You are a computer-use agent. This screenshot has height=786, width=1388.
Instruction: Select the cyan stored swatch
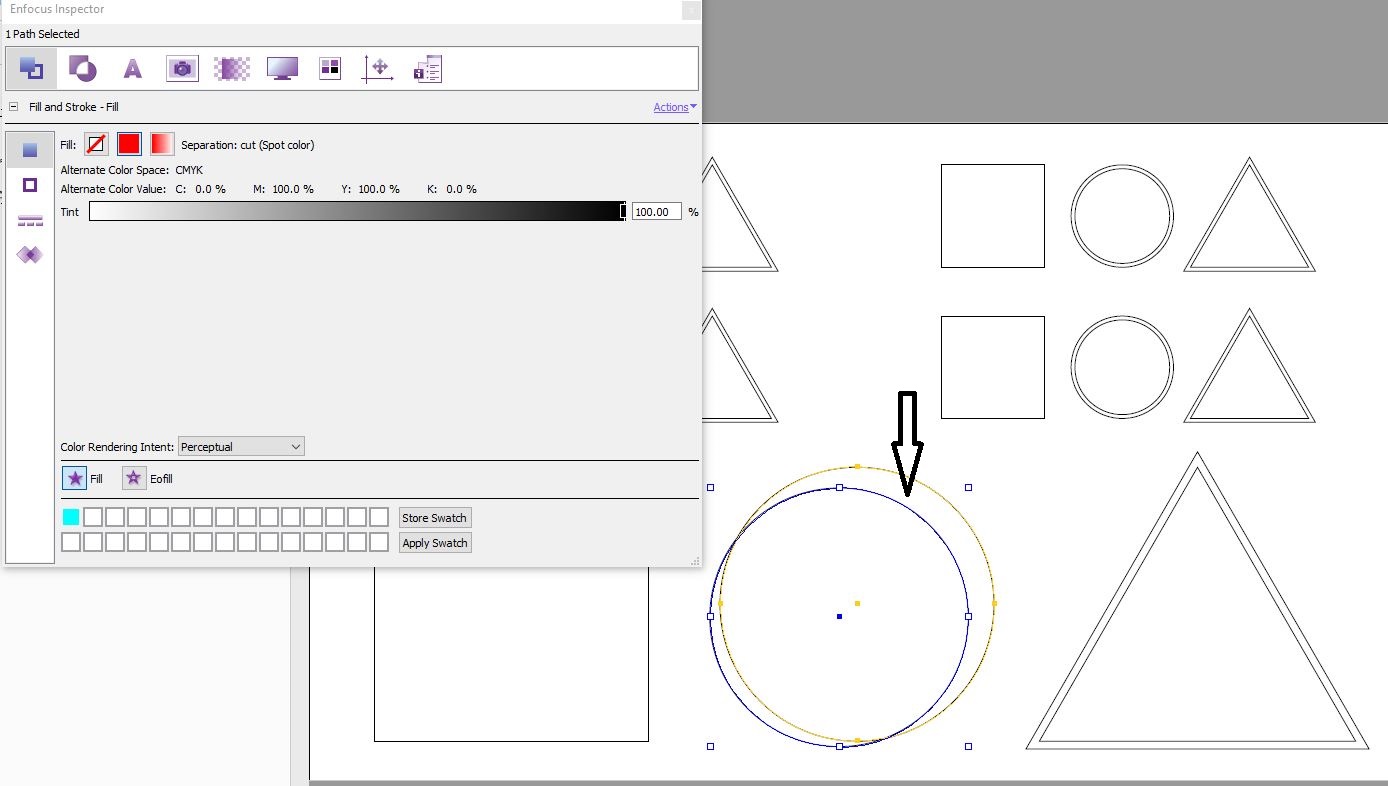[71, 517]
